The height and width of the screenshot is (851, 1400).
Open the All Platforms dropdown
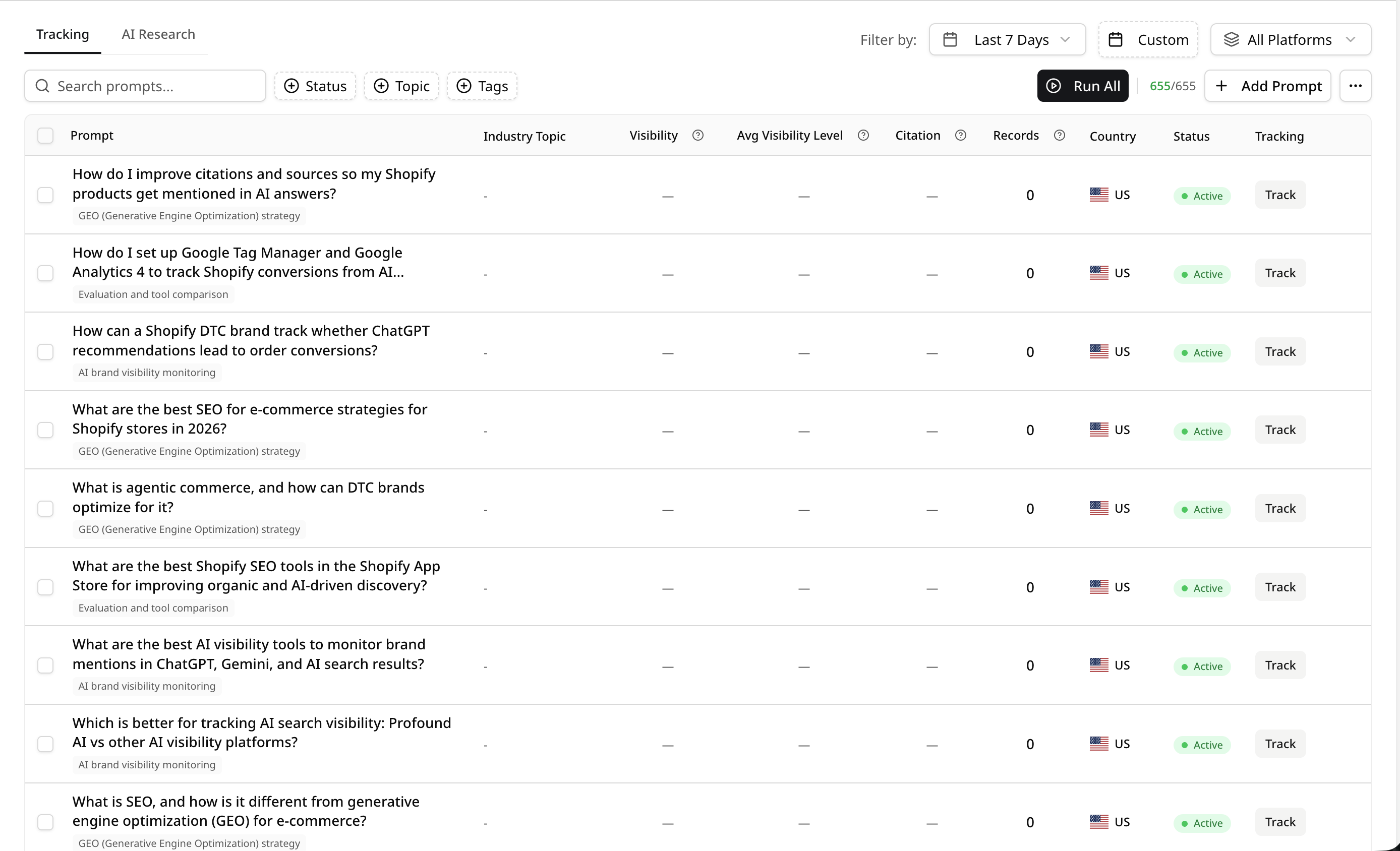point(1291,40)
